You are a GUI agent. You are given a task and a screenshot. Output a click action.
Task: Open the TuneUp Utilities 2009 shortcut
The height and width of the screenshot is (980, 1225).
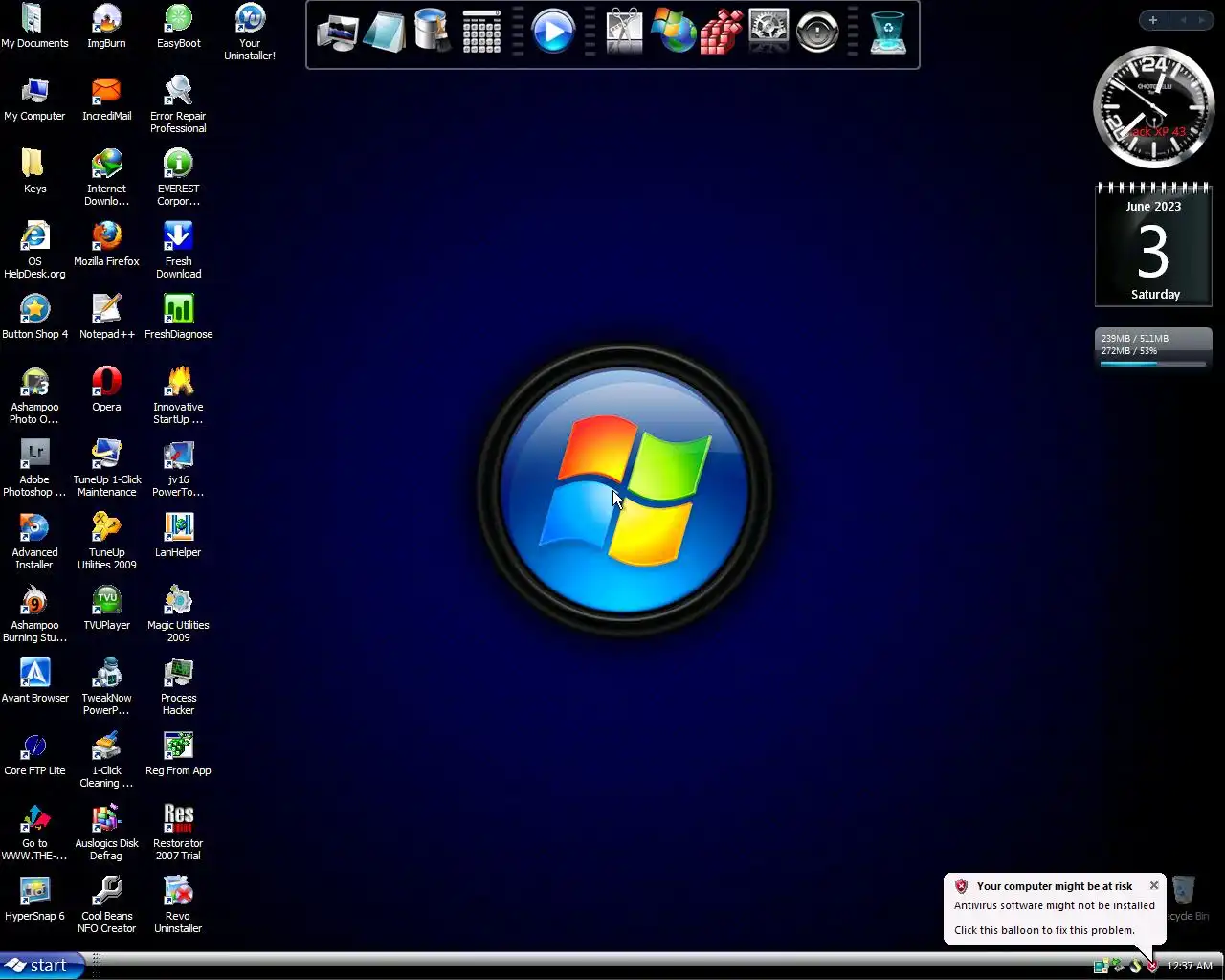(x=106, y=542)
